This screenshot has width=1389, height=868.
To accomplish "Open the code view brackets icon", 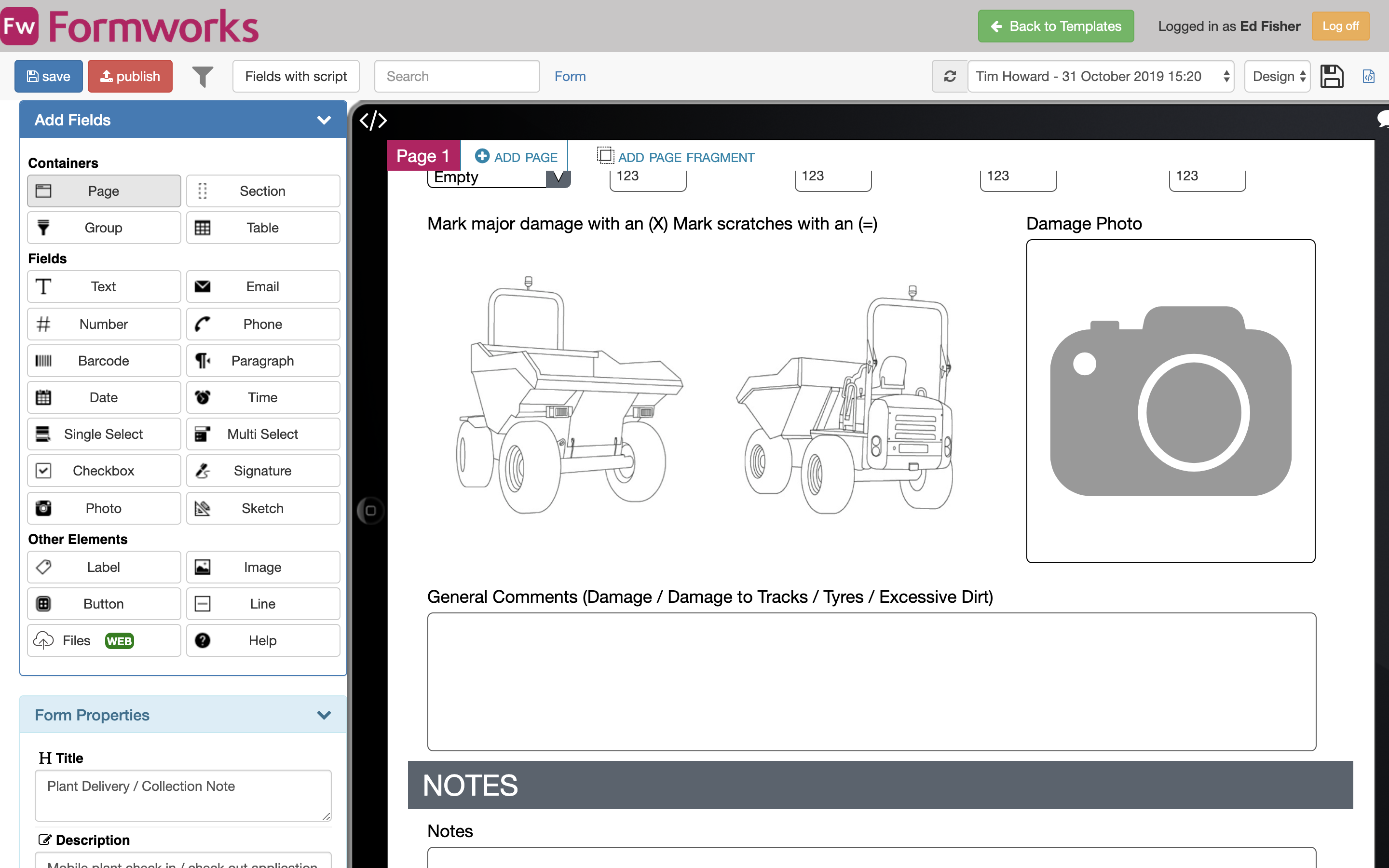I will tap(373, 121).
